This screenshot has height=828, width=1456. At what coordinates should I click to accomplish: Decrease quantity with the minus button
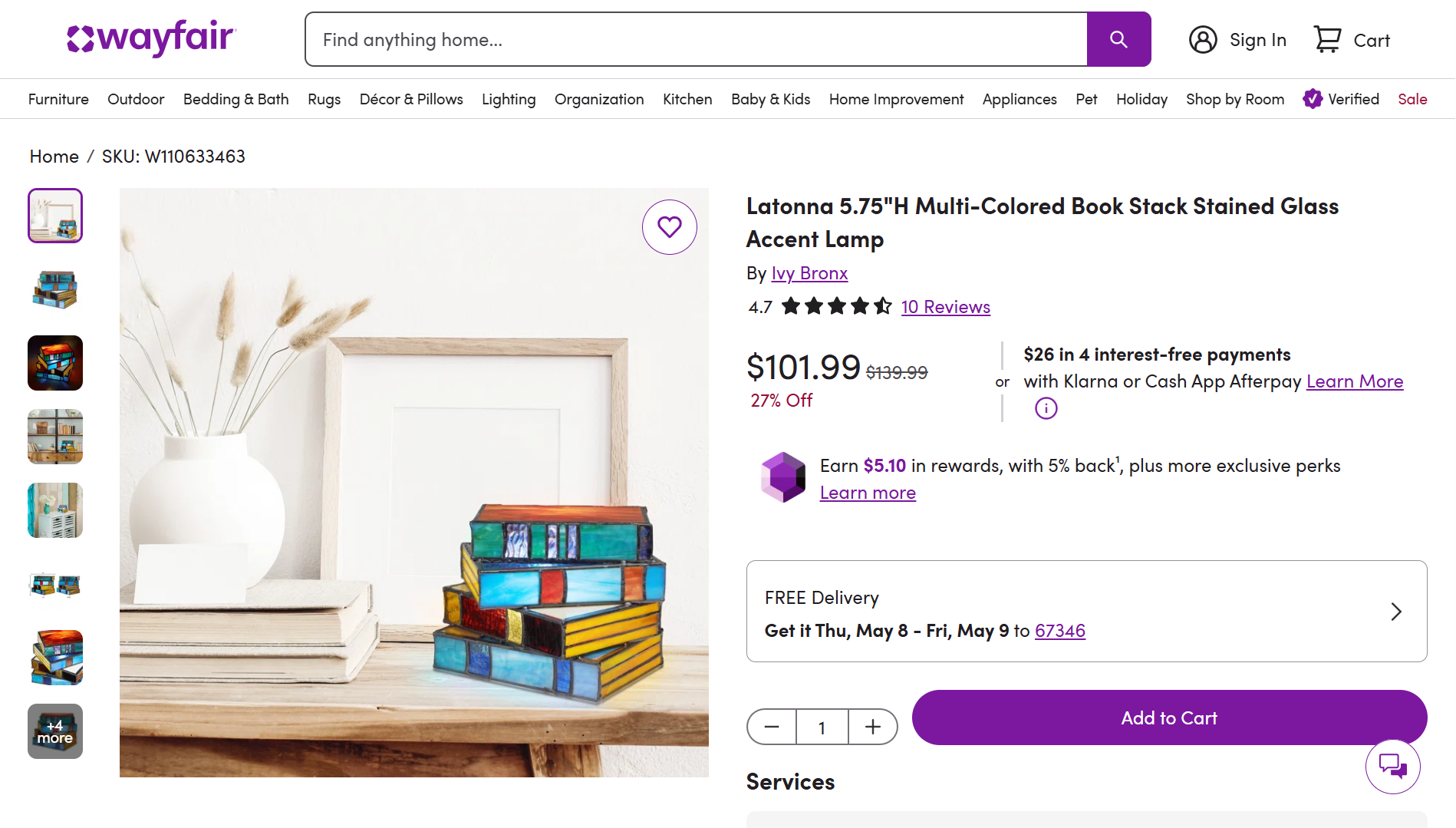(x=772, y=727)
